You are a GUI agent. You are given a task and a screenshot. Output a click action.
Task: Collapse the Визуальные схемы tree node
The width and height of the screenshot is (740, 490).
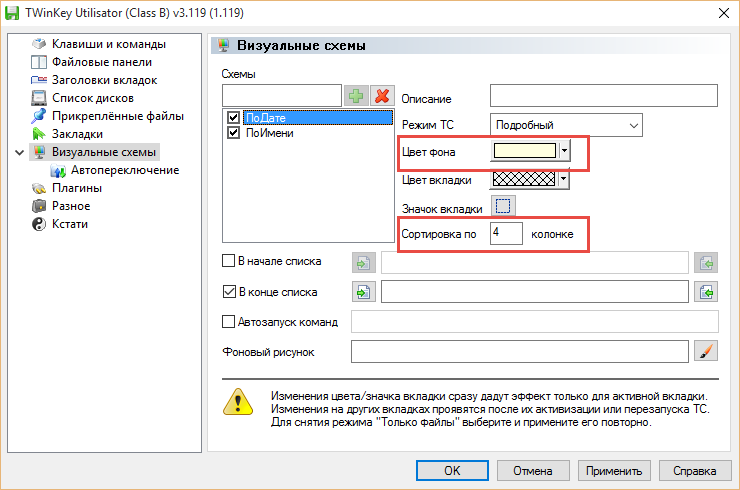20,152
